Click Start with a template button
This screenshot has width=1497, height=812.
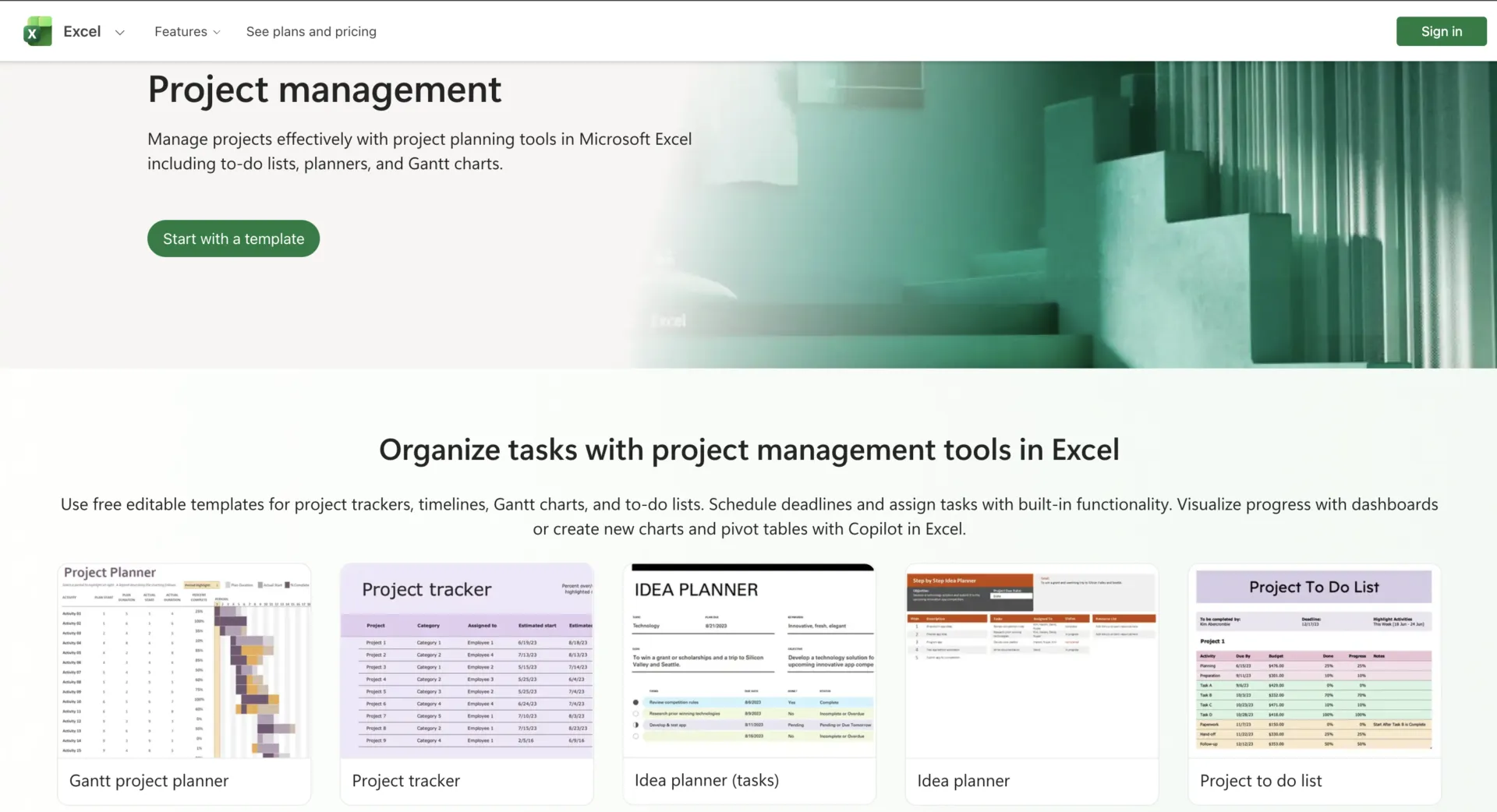[x=233, y=238]
